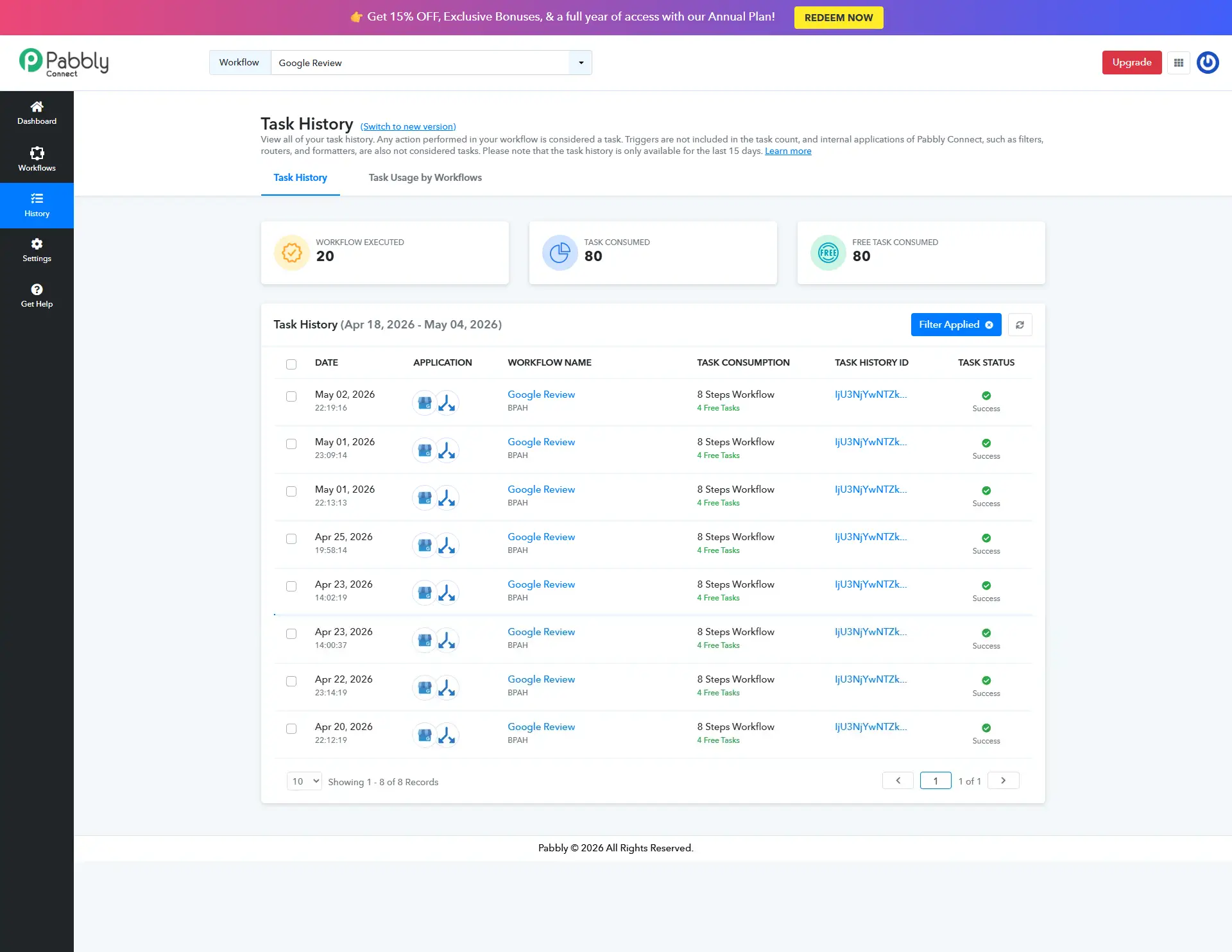Go to the next page arrow
Screen dimensions: 1232x952
(1004, 781)
